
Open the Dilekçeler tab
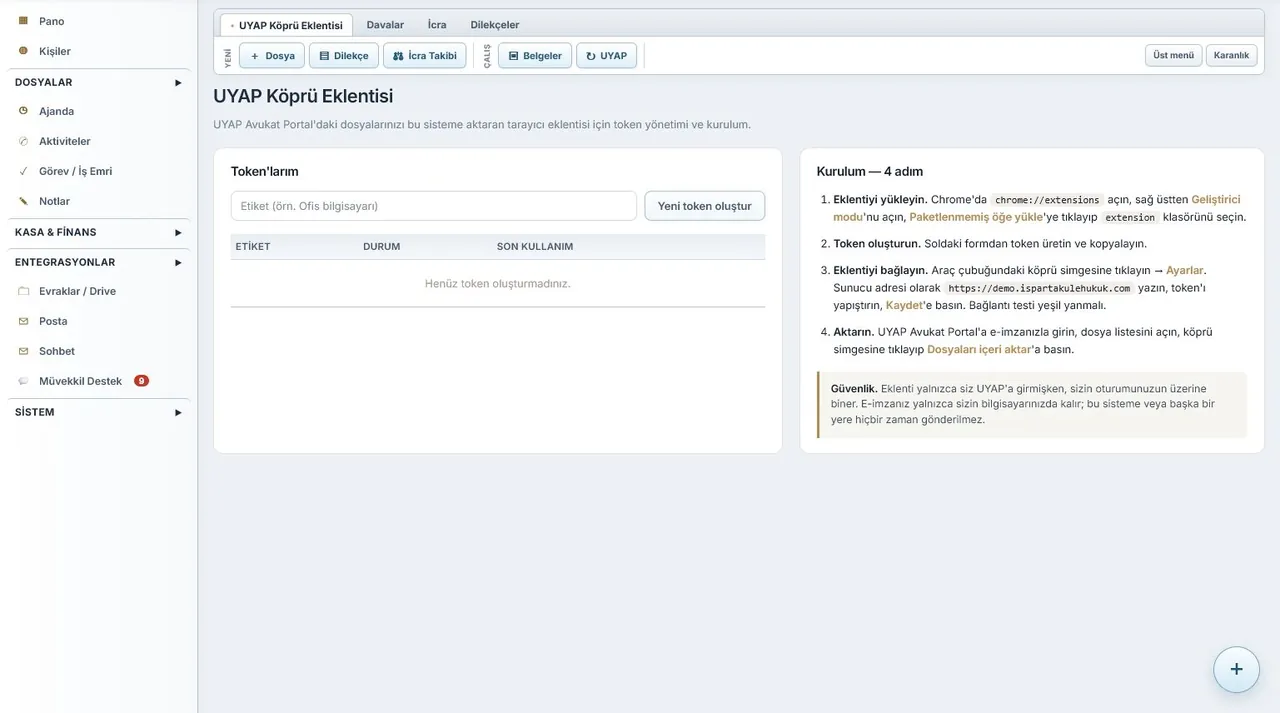pyautogui.click(x=495, y=25)
